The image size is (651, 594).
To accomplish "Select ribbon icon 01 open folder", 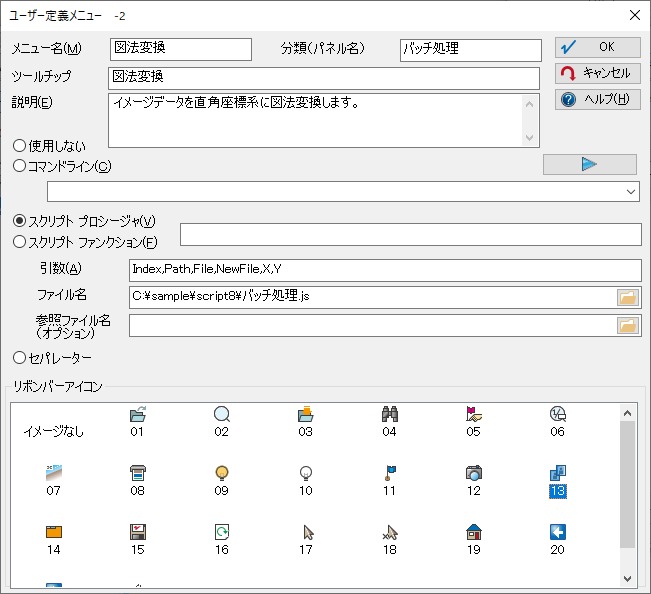I will click(x=137, y=421).
